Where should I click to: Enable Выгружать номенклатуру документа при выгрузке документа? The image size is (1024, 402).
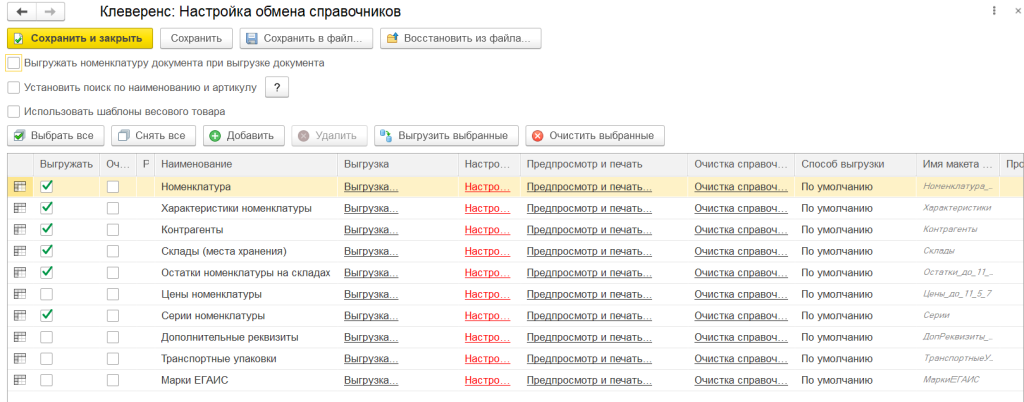14,63
